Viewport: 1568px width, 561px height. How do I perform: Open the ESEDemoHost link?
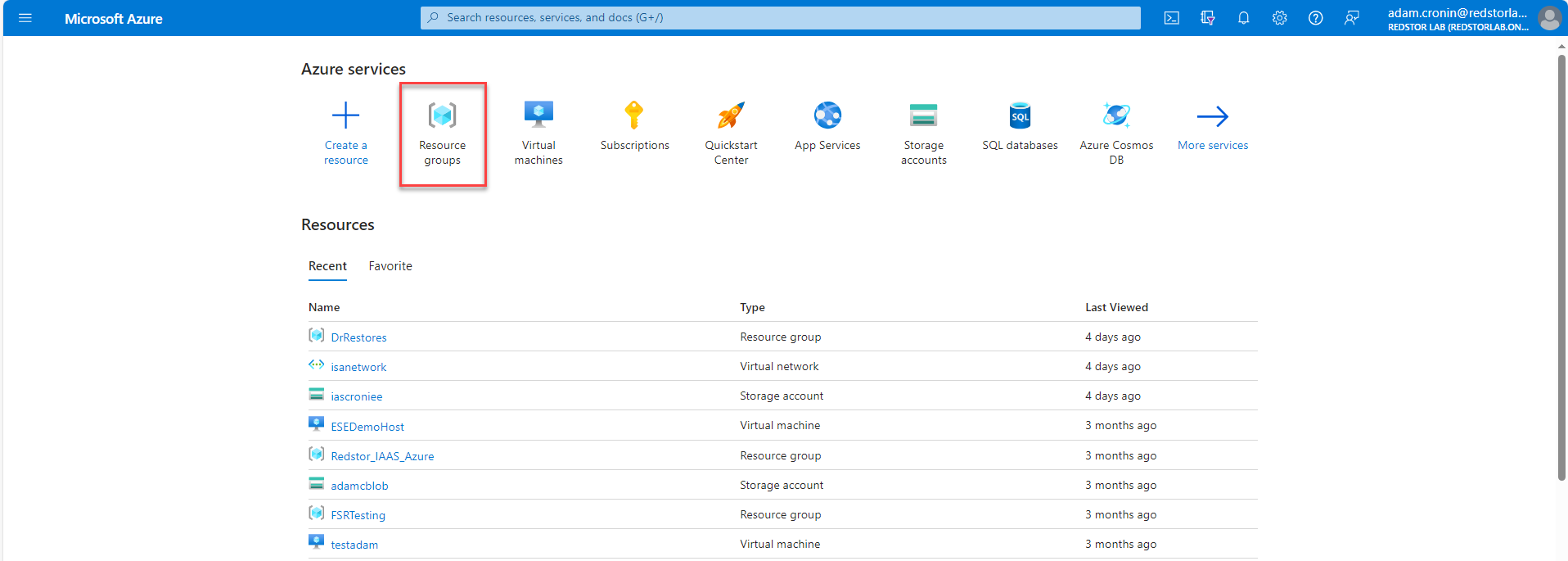point(367,427)
